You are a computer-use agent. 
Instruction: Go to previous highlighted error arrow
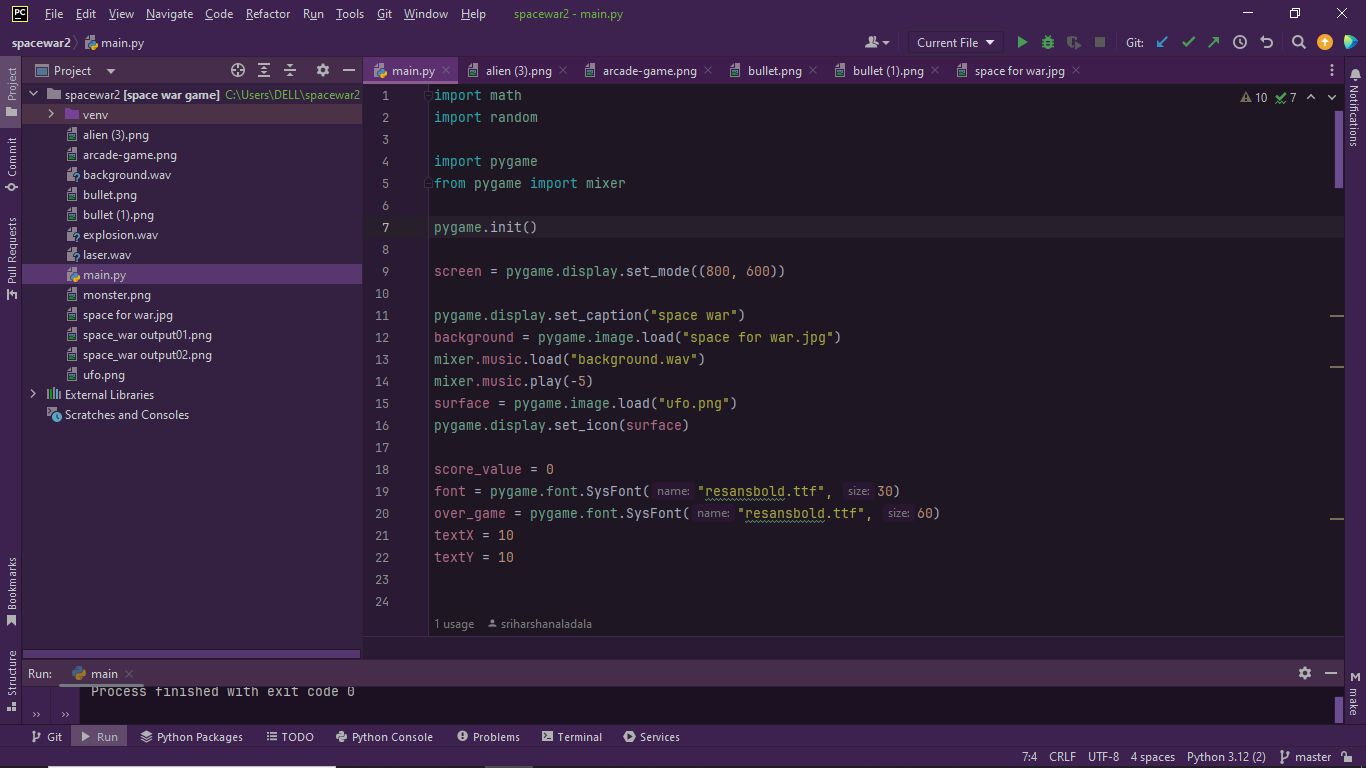tap(1311, 97)
